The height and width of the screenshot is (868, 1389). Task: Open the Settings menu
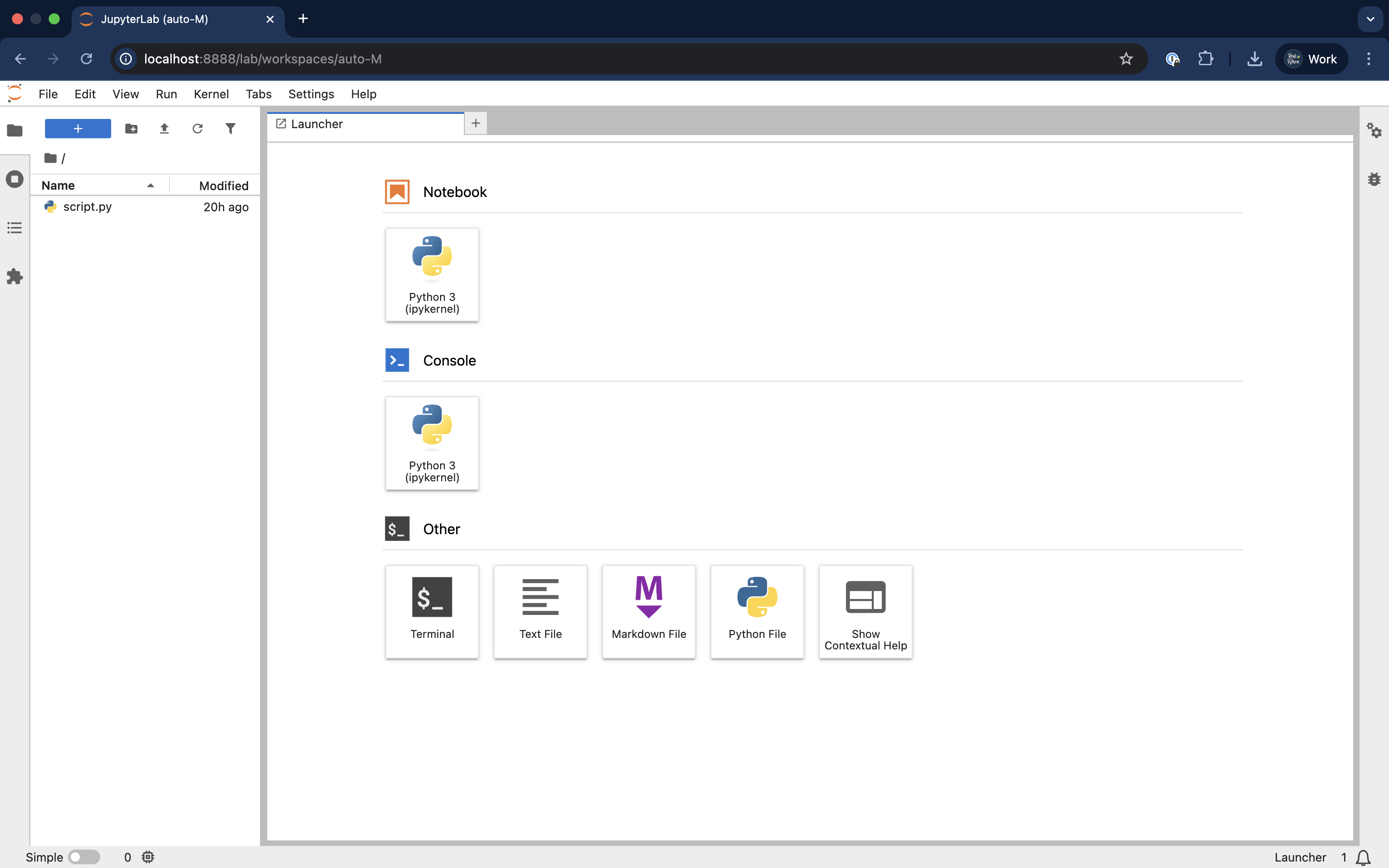tap(311, 94)
